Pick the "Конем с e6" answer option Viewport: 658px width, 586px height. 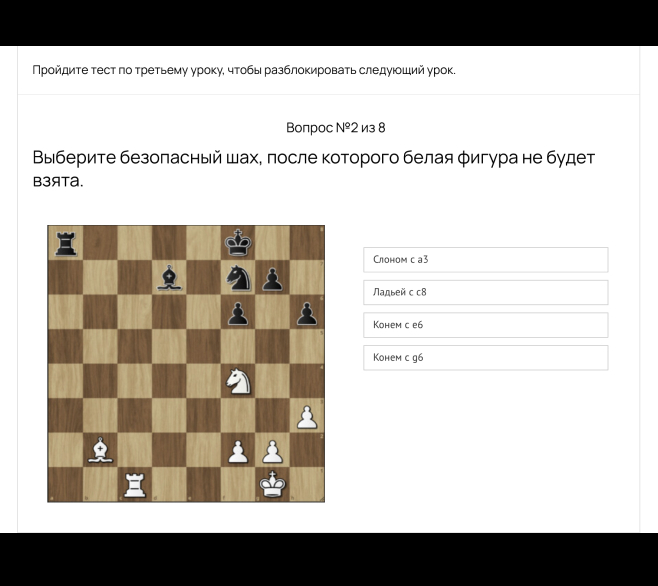(x=485, y=325)
